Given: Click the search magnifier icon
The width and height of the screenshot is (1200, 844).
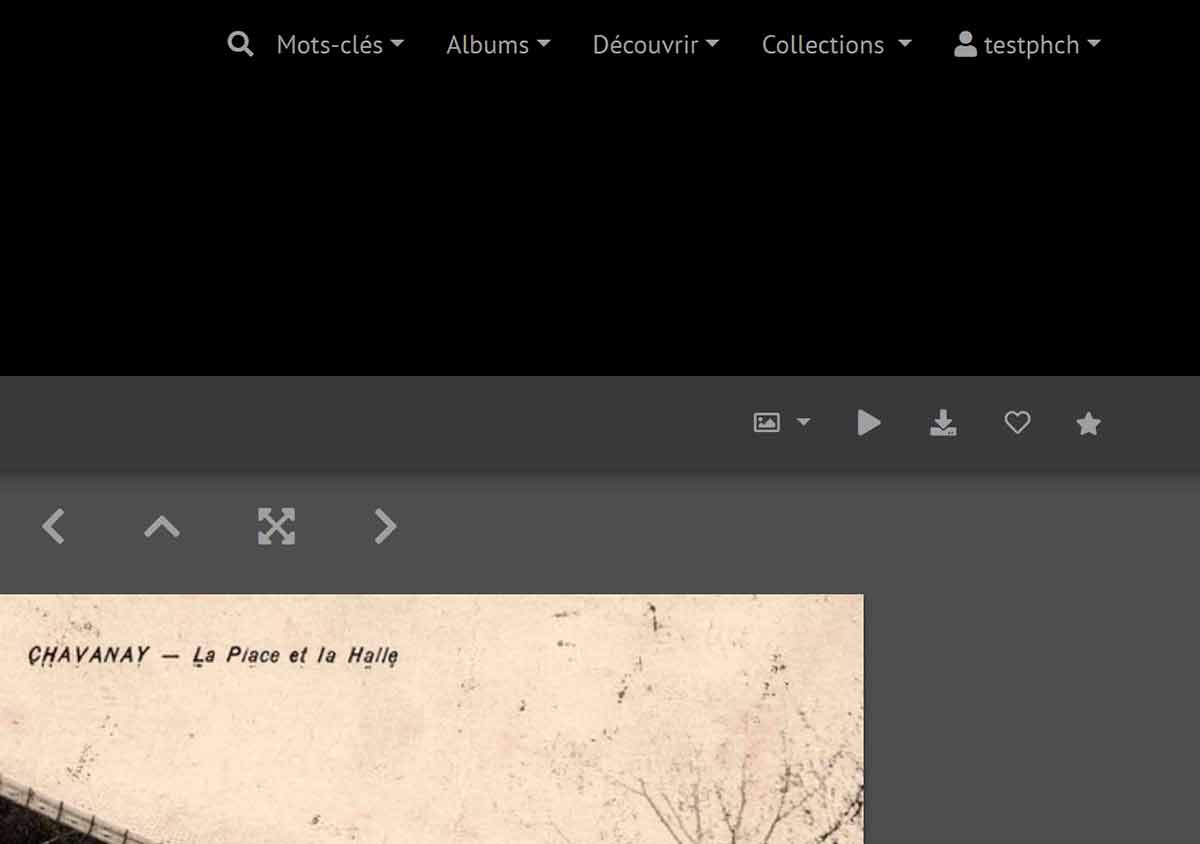Looking at the screenshot, I should [x=240, y=44].
